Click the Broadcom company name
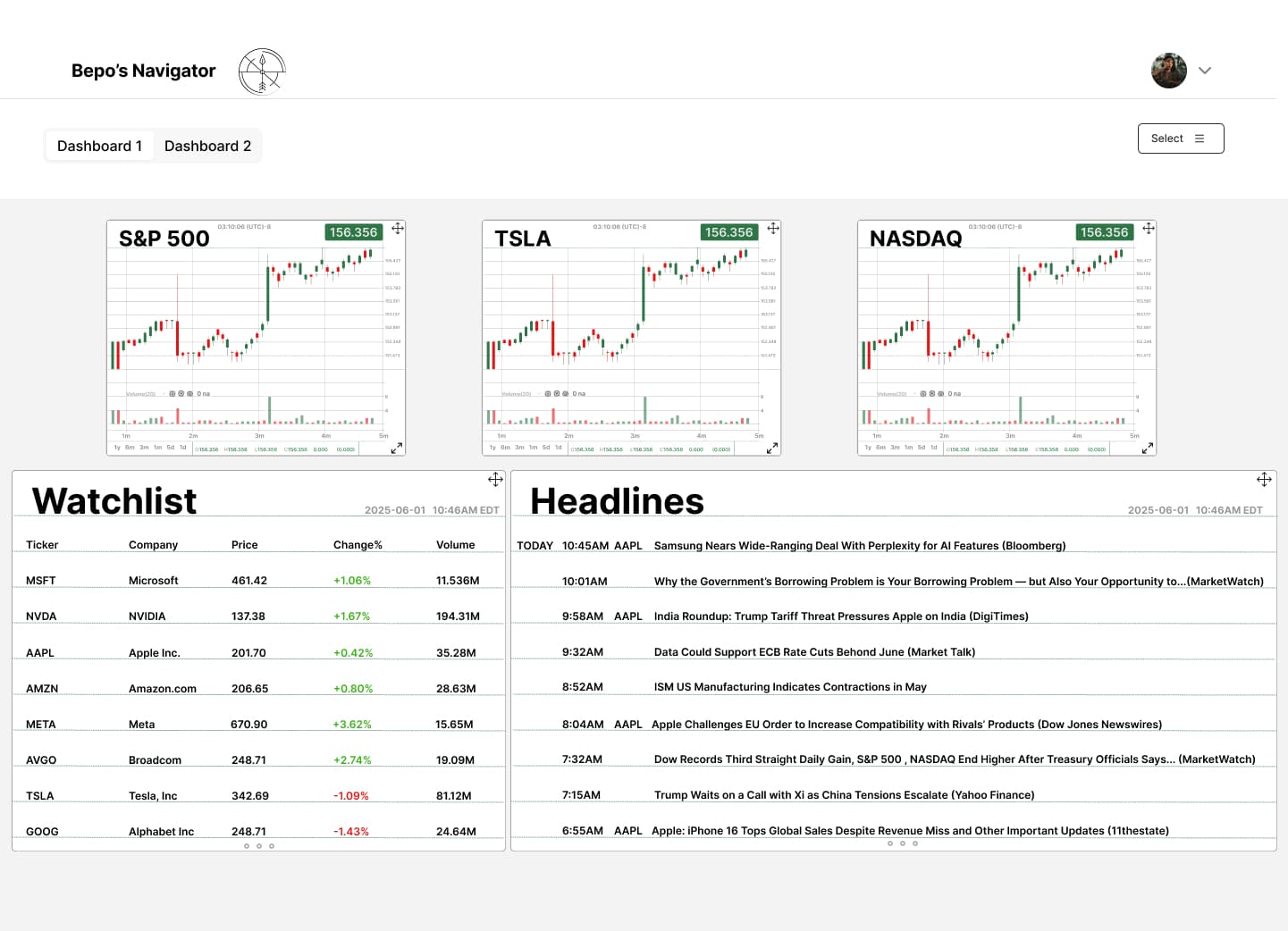This screenshot has width=1288, height=931. 155,760
